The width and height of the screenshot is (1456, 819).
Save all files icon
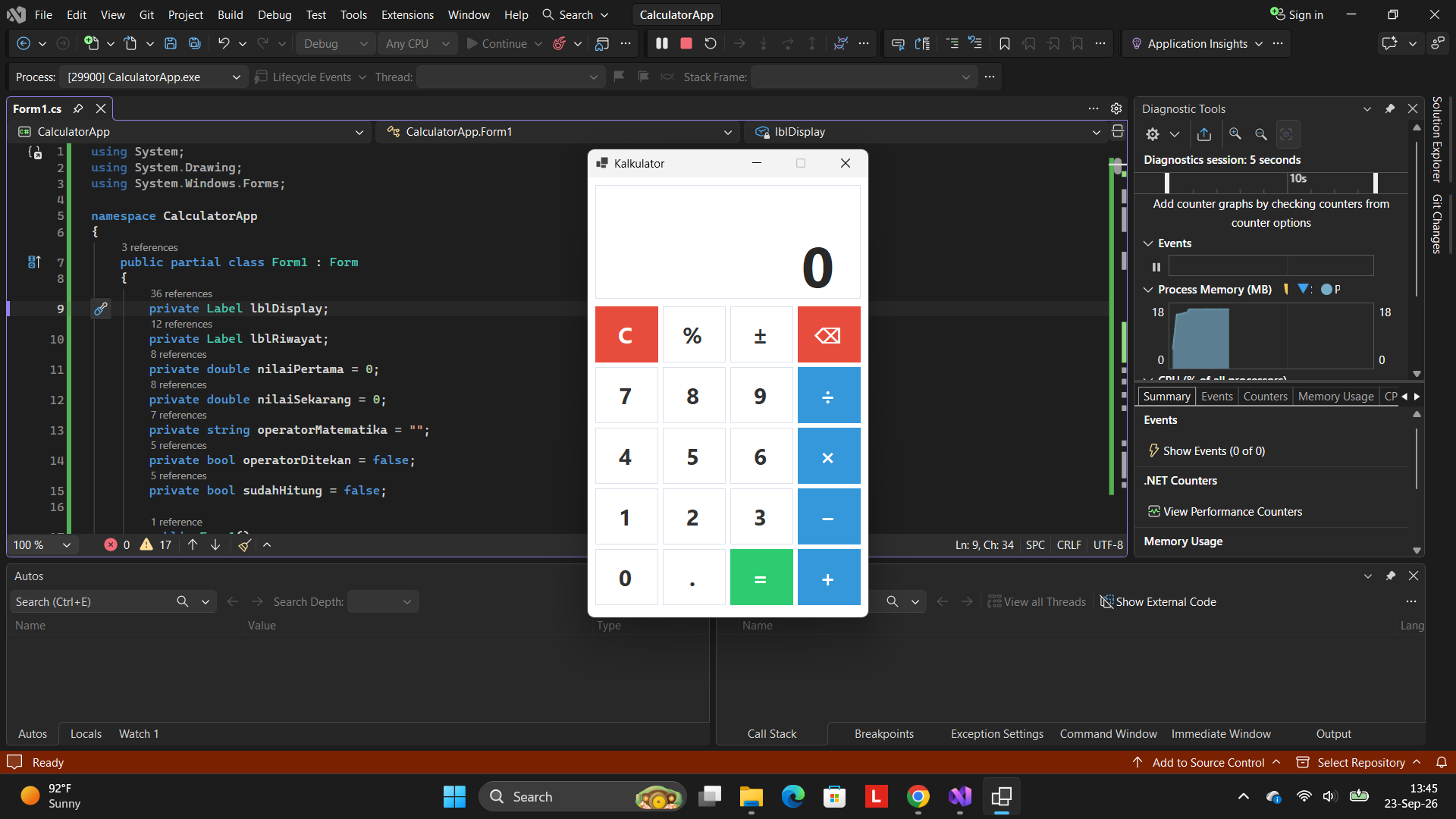coord(195,44)
